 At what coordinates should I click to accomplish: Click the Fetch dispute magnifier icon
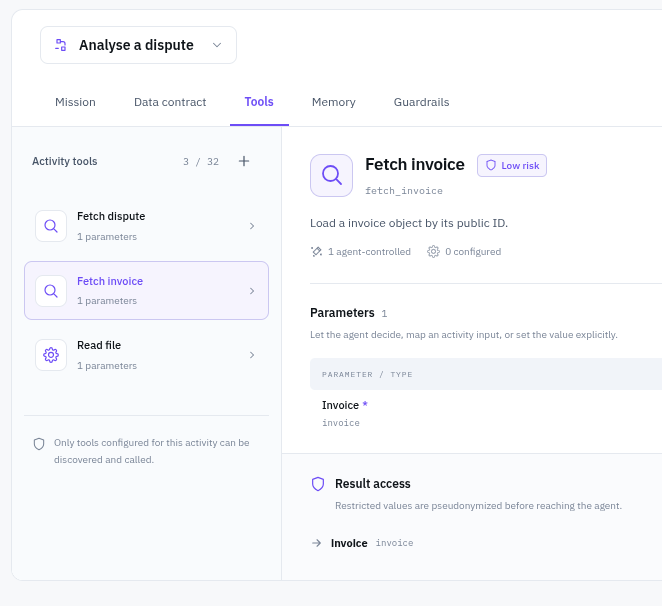click(51, 226)
